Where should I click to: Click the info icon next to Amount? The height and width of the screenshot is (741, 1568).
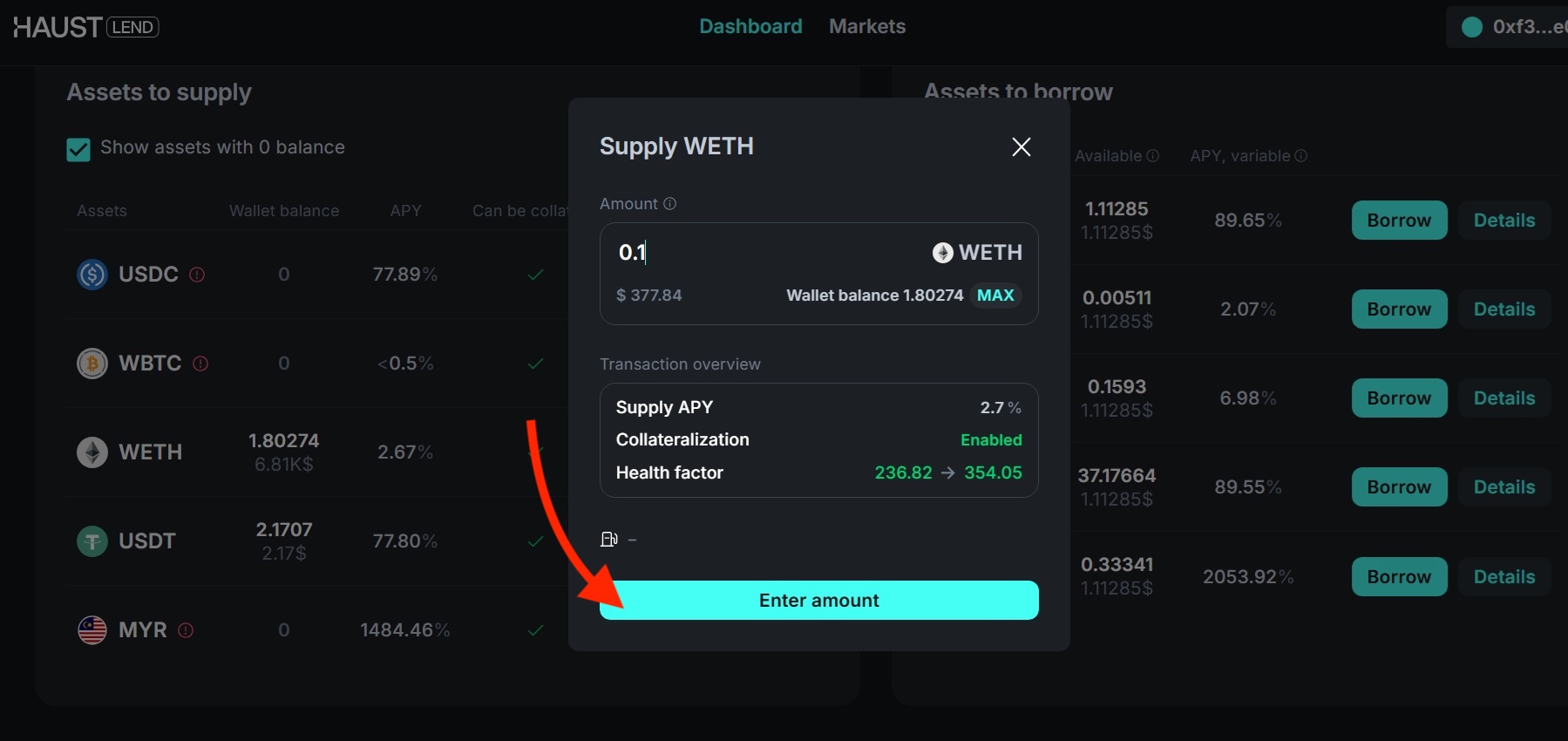pos(669,204)
